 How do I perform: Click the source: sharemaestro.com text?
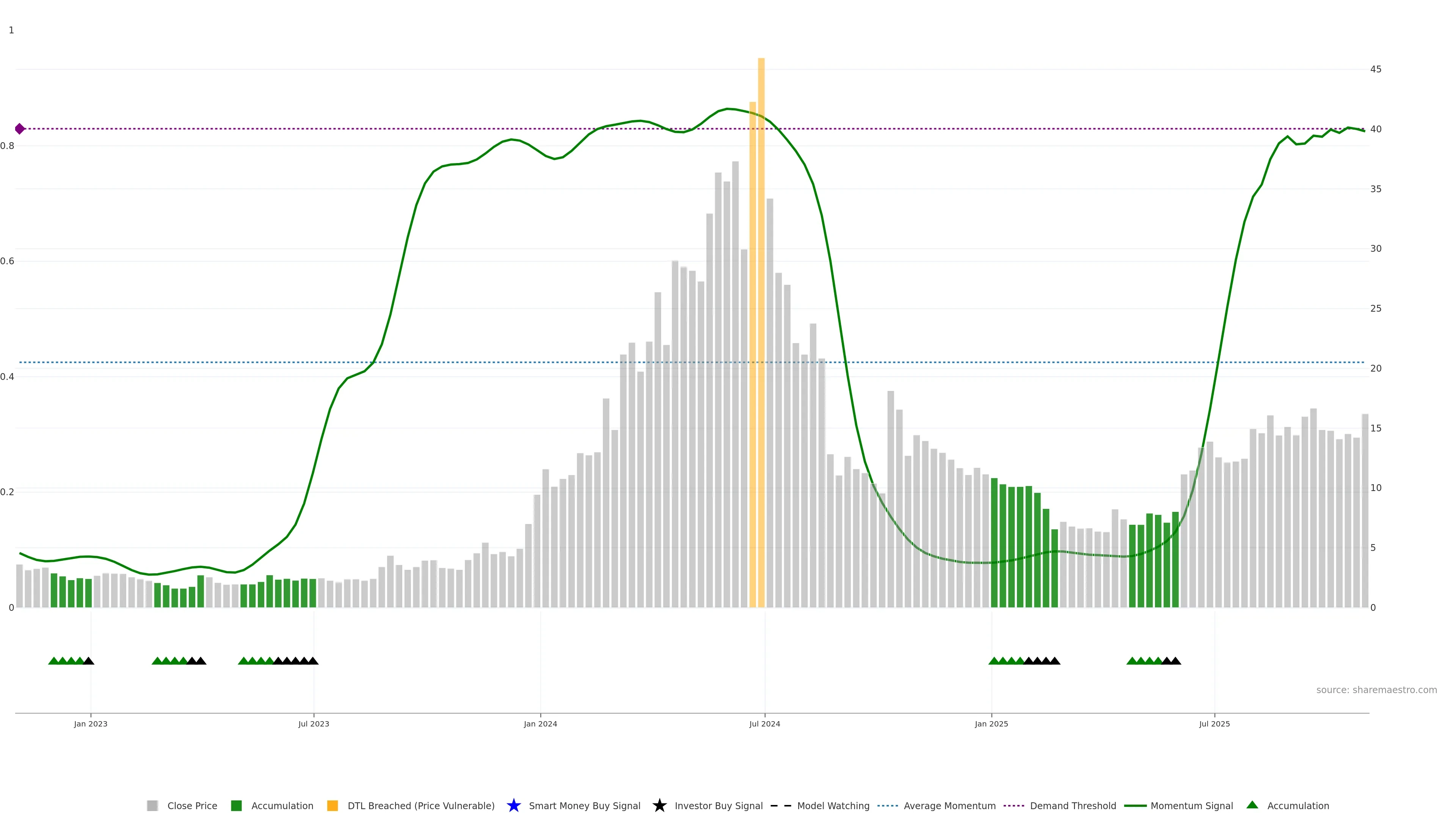pos(1376,690)
